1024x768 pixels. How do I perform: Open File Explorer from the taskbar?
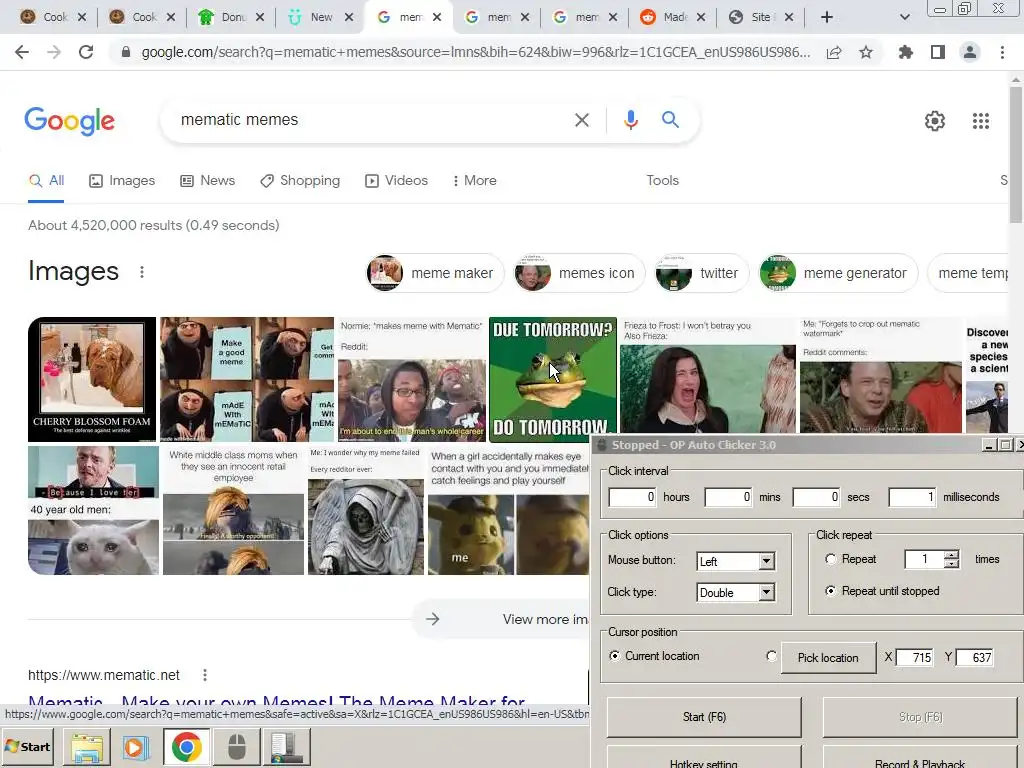tap(87, 747)
